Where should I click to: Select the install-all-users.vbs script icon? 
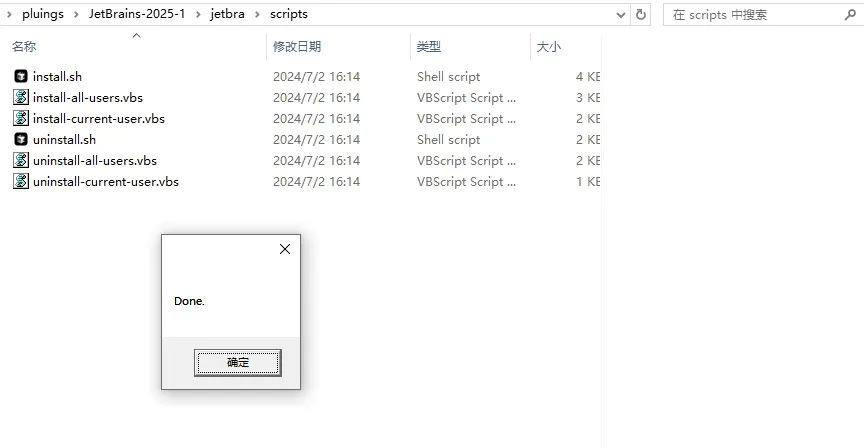[x=21, y=98]
